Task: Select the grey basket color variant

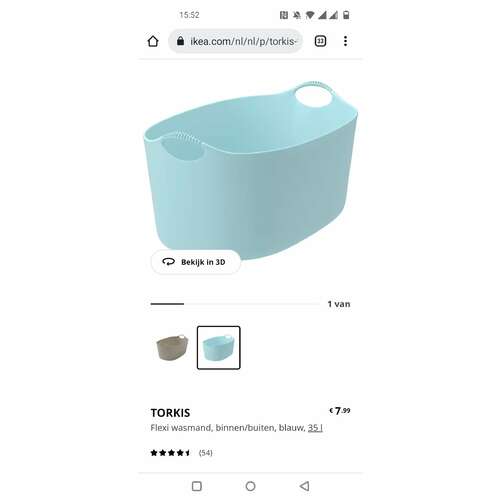Action: [x=172, y=347]
